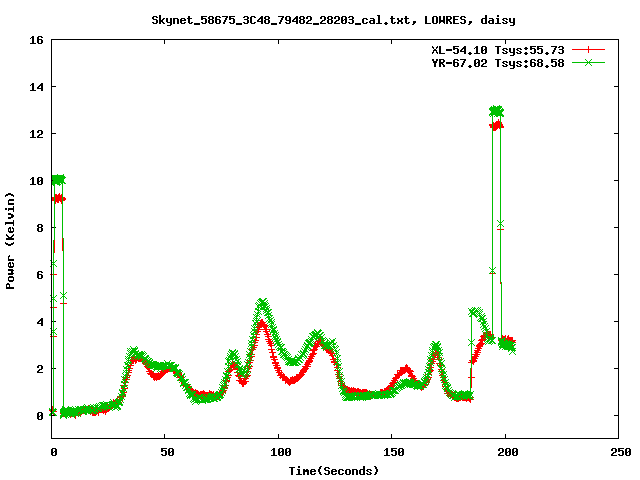Click the green YR legend line sample

pos(588,62)
